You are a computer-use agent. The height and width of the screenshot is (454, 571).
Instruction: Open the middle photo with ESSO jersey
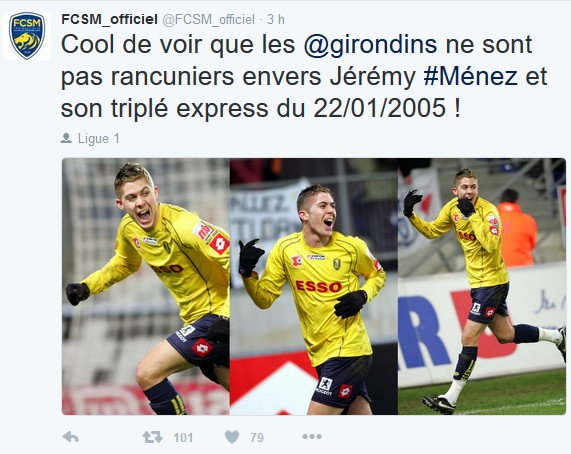tap(314, 287)
